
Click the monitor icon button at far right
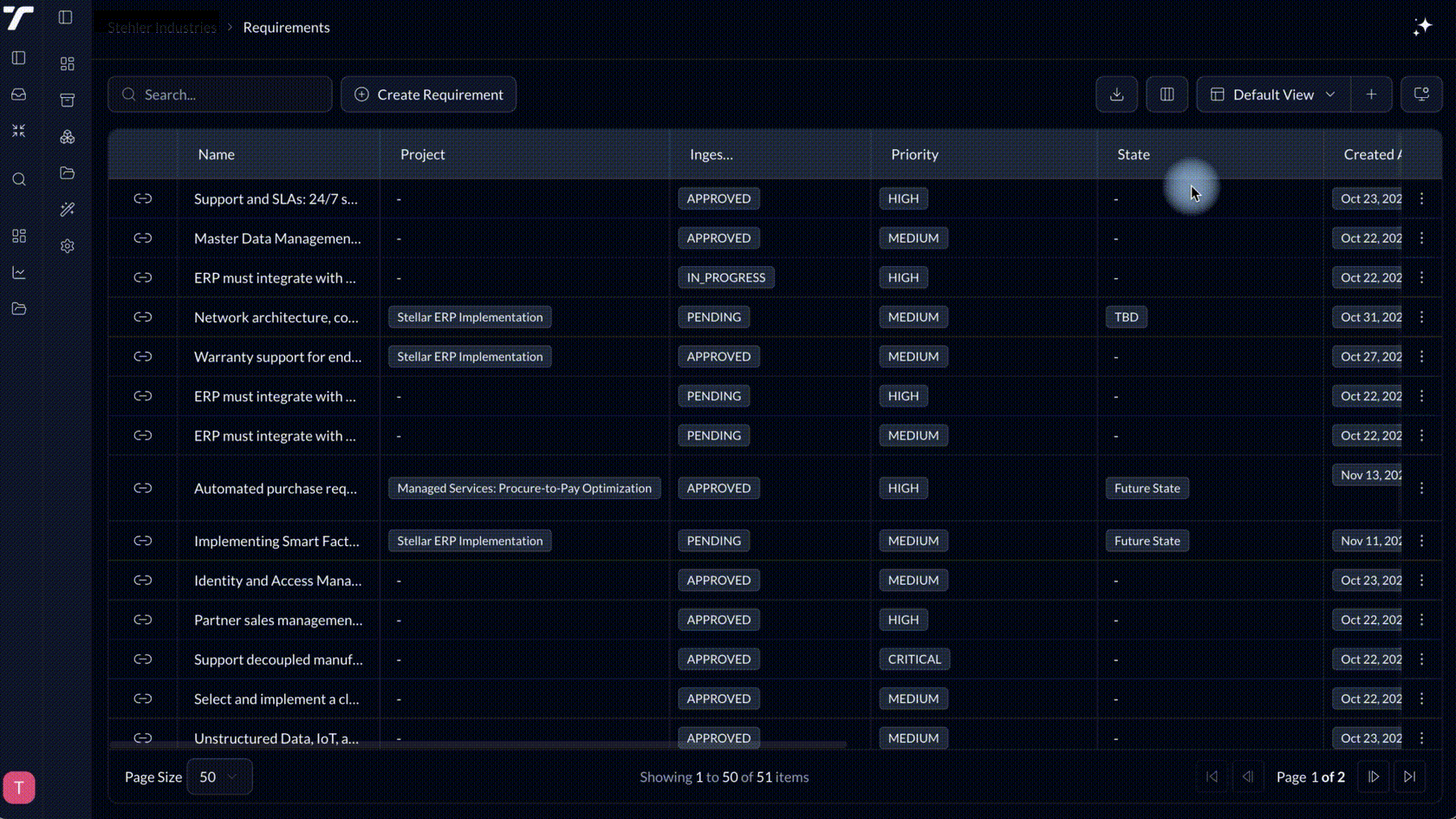click(x=1421, y=94)
